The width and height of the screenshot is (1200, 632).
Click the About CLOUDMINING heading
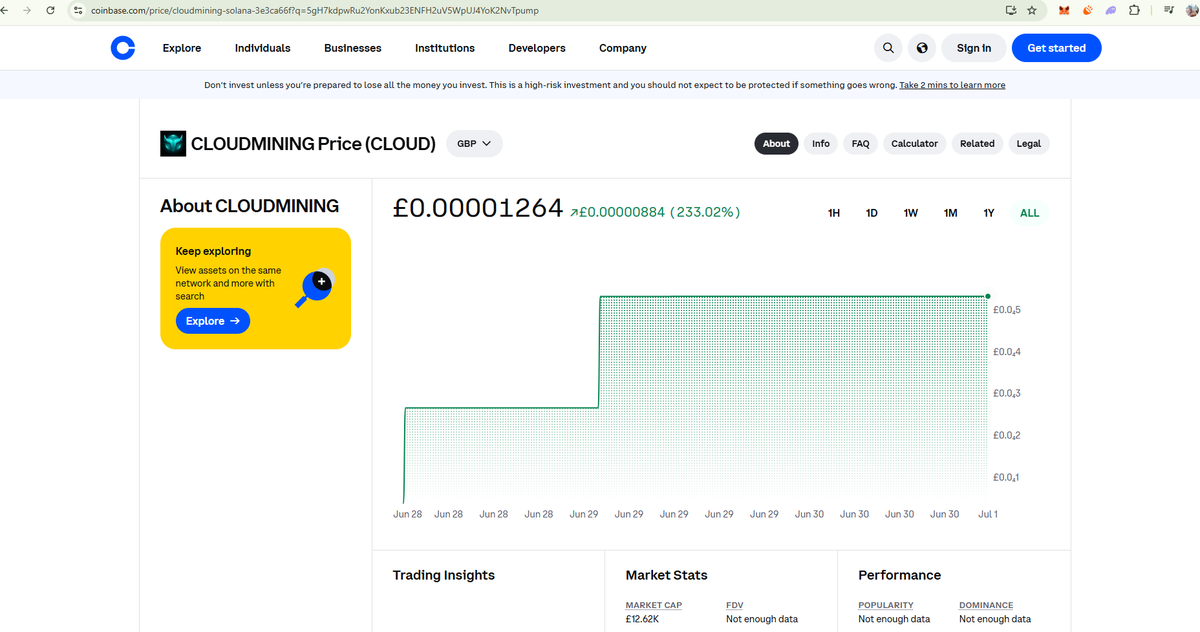pos(249,206)
